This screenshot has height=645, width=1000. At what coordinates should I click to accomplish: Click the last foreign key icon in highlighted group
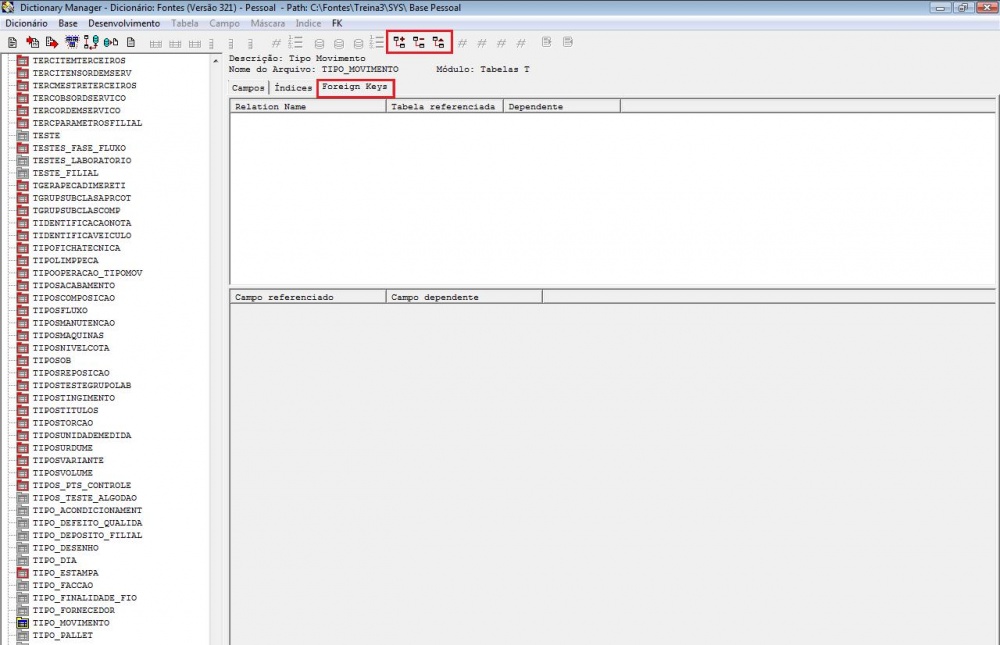pos(439,42)
